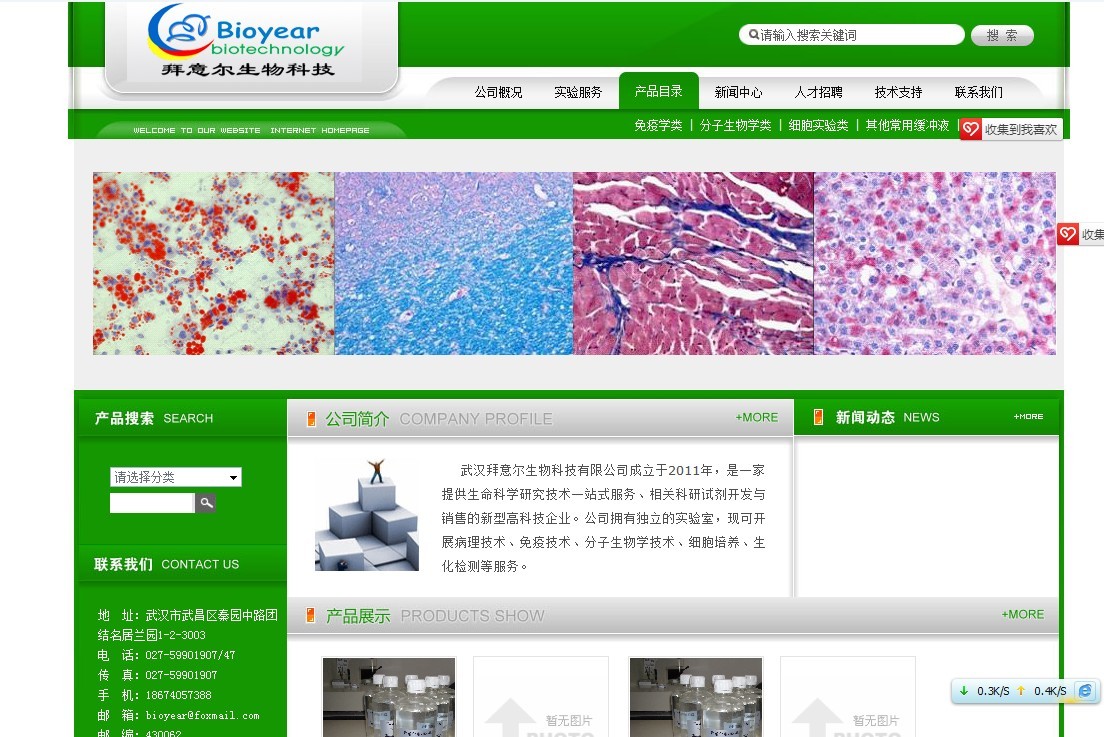Select the 免疫学类 subcategory link
Screen dimensions: 1104x737
click(x=658, y=125)
